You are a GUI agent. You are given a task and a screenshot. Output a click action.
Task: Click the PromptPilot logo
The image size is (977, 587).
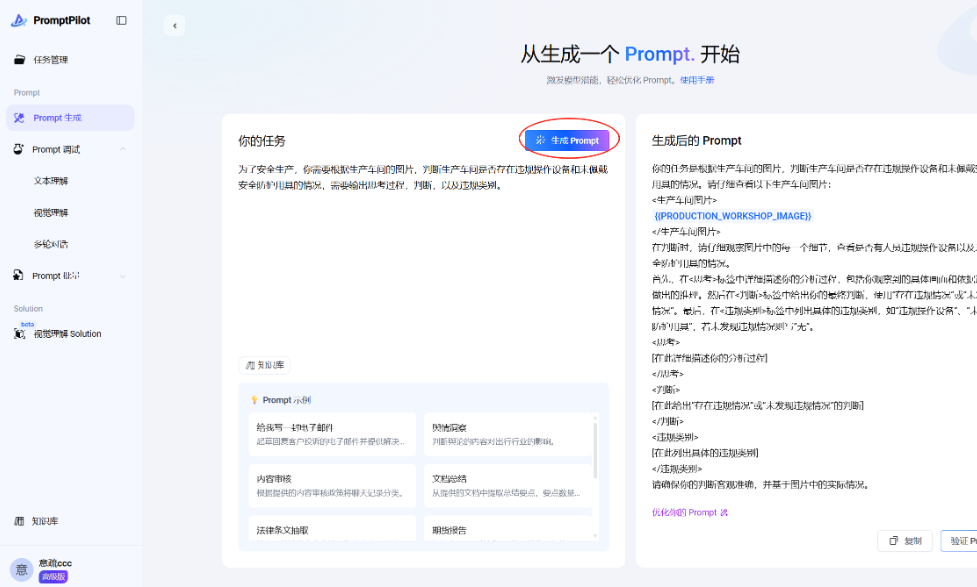(x=50, y=21)
